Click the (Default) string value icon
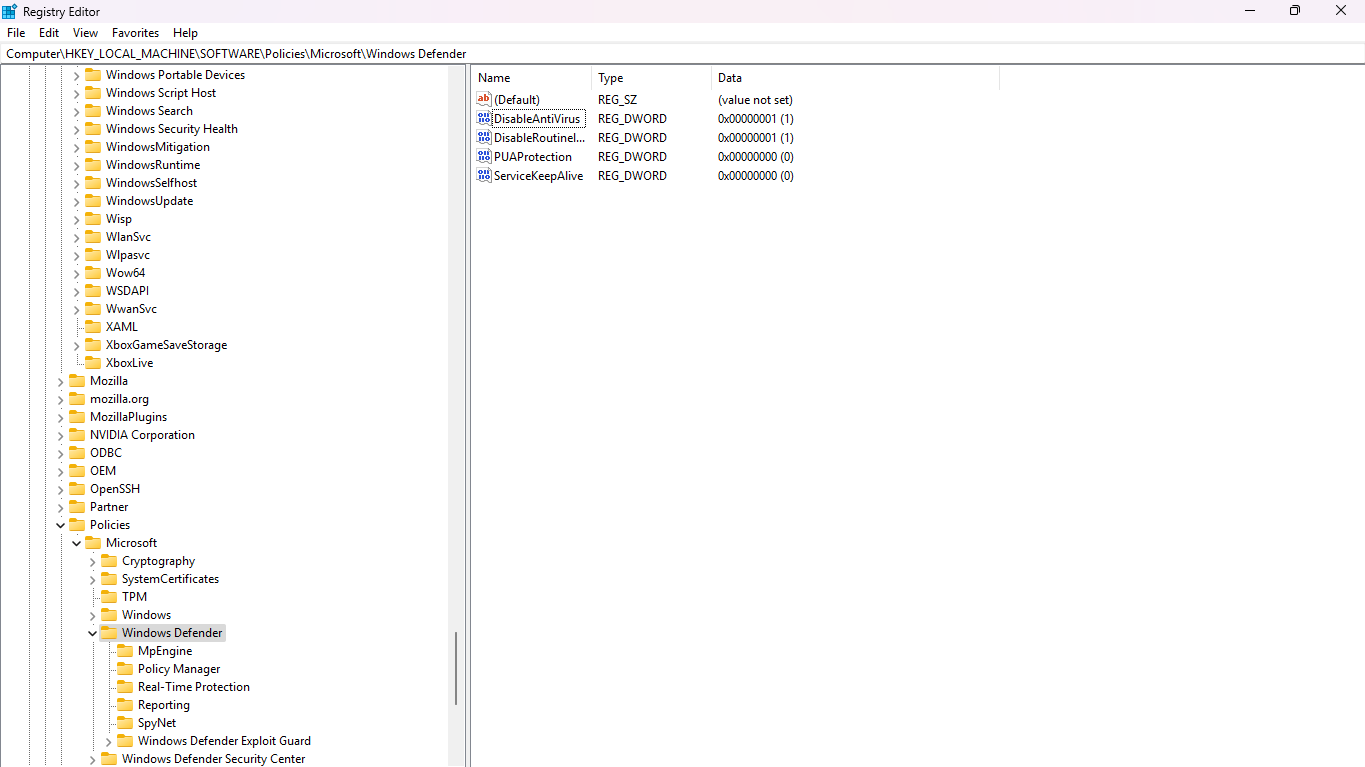 (x=484, y=99)
